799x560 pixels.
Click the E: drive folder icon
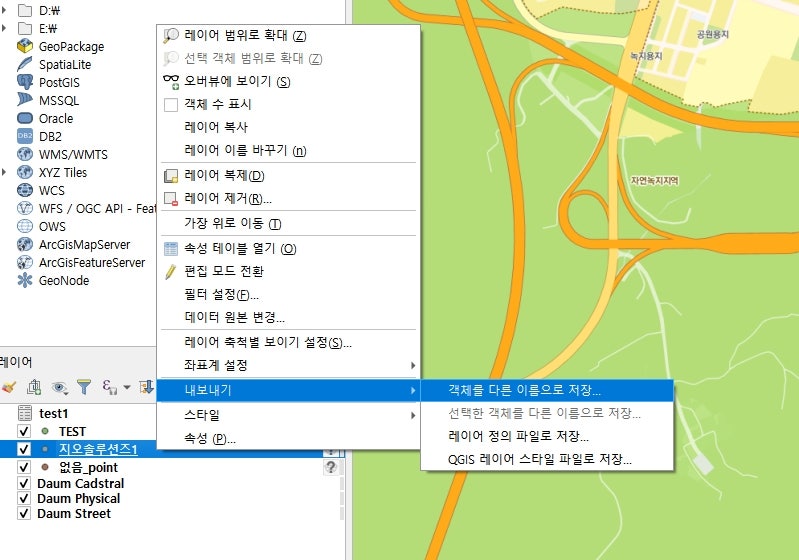pos(24,28)
